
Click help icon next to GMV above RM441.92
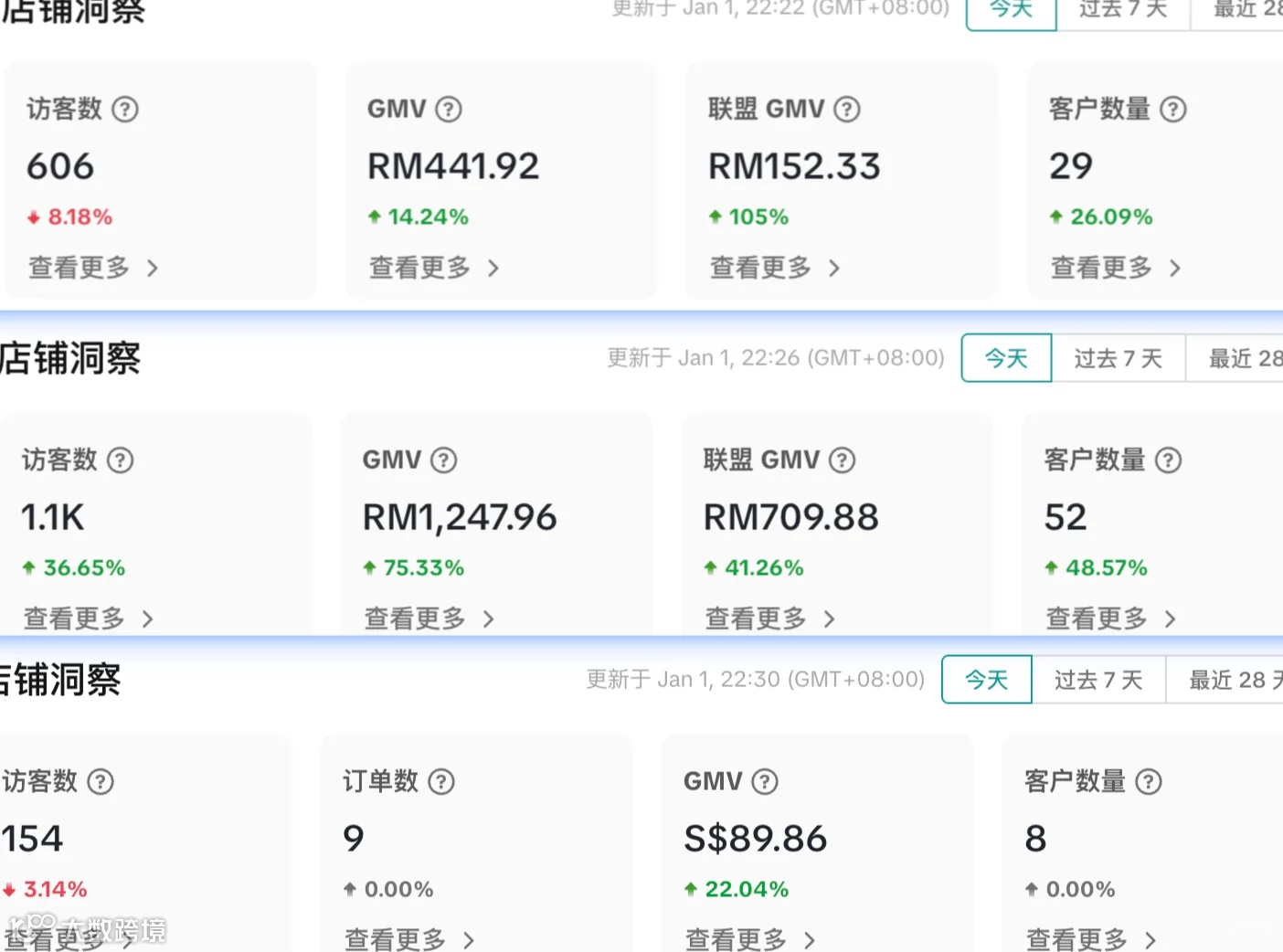tap(449, 110)
